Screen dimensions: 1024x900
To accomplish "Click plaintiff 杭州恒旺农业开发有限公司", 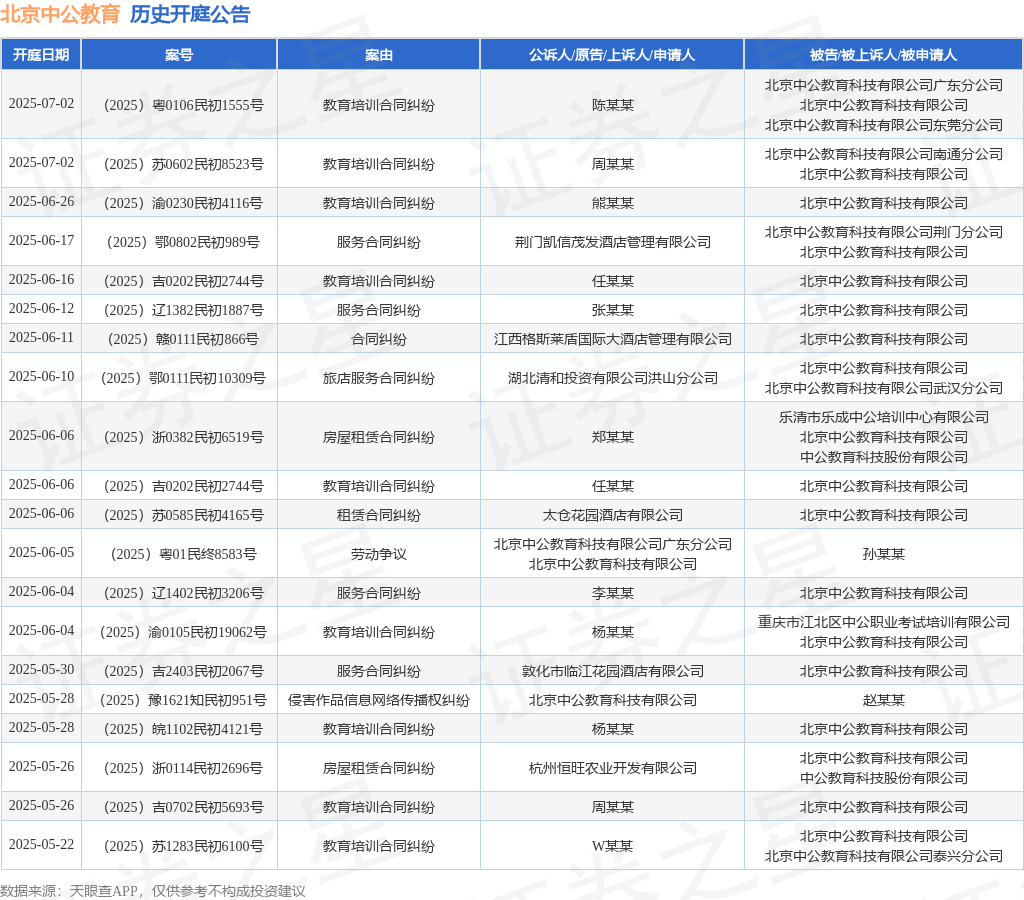I will click(613, 768).
